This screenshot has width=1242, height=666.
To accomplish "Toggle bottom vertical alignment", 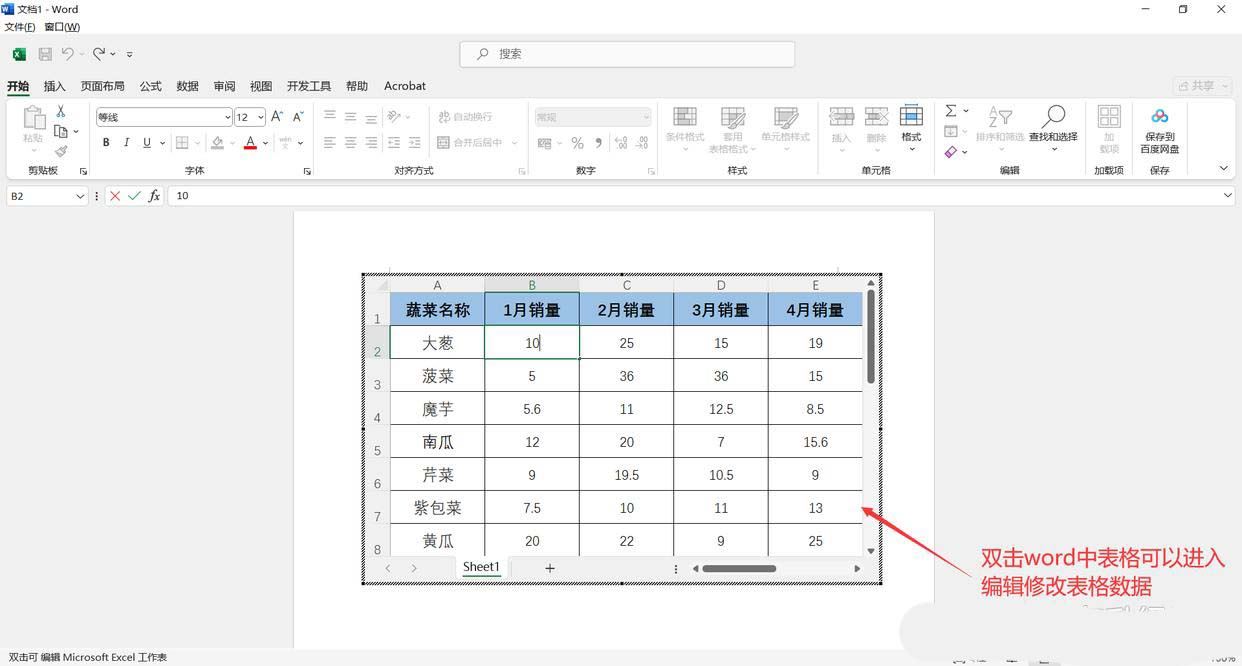I will (371, 117).
